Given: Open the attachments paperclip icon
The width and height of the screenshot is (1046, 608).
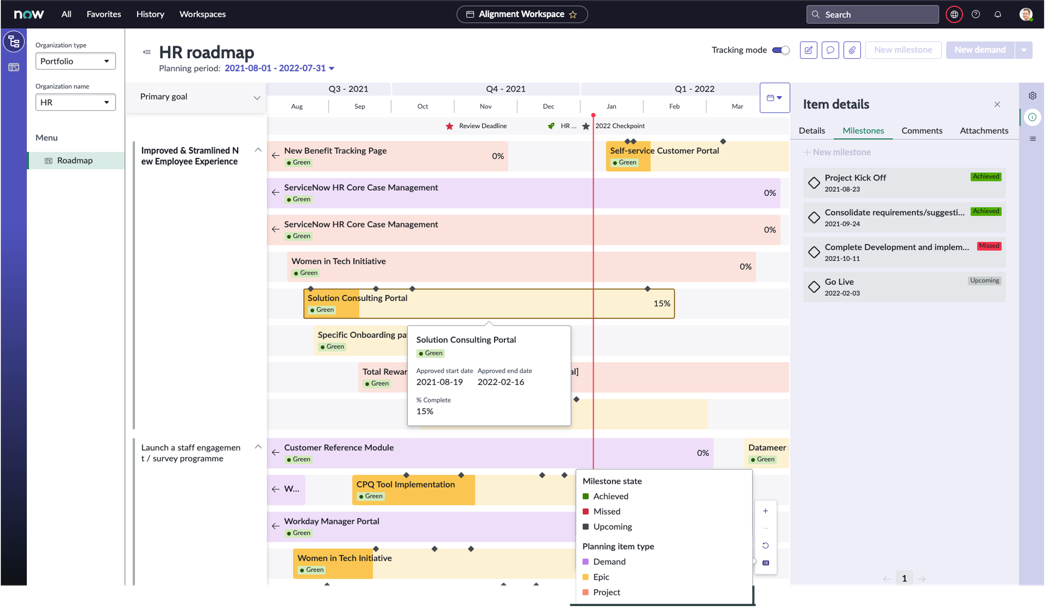Looking at the screenshot, I should point(852,50).
